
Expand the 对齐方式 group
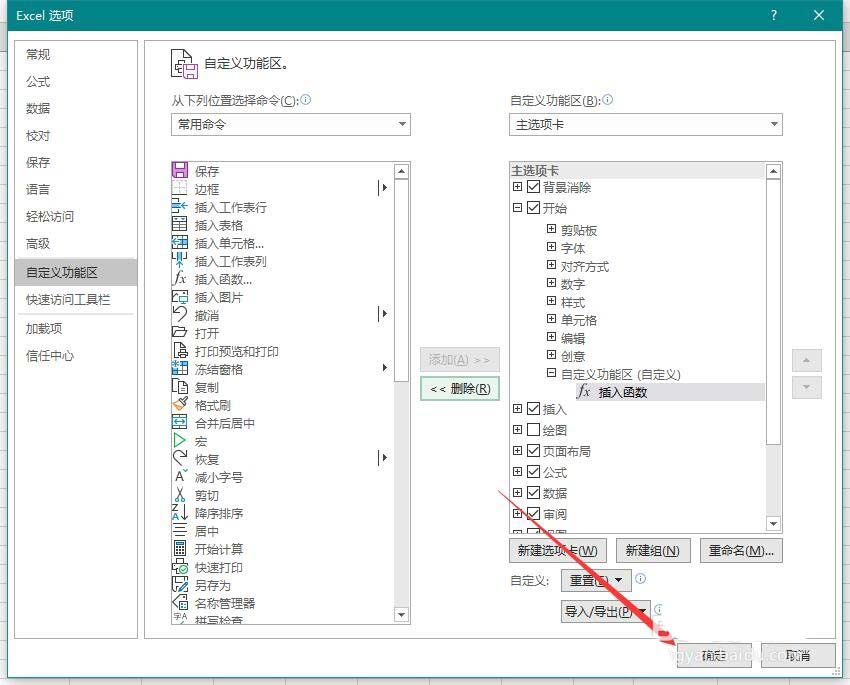551,264
